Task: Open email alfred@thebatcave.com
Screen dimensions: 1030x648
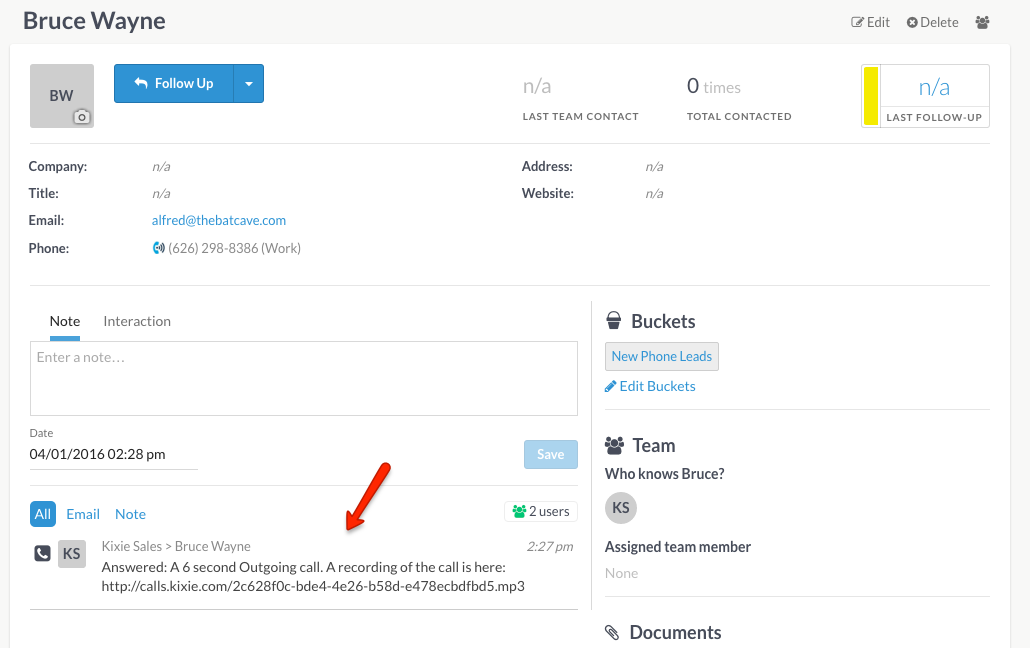Action: point(219,220)
